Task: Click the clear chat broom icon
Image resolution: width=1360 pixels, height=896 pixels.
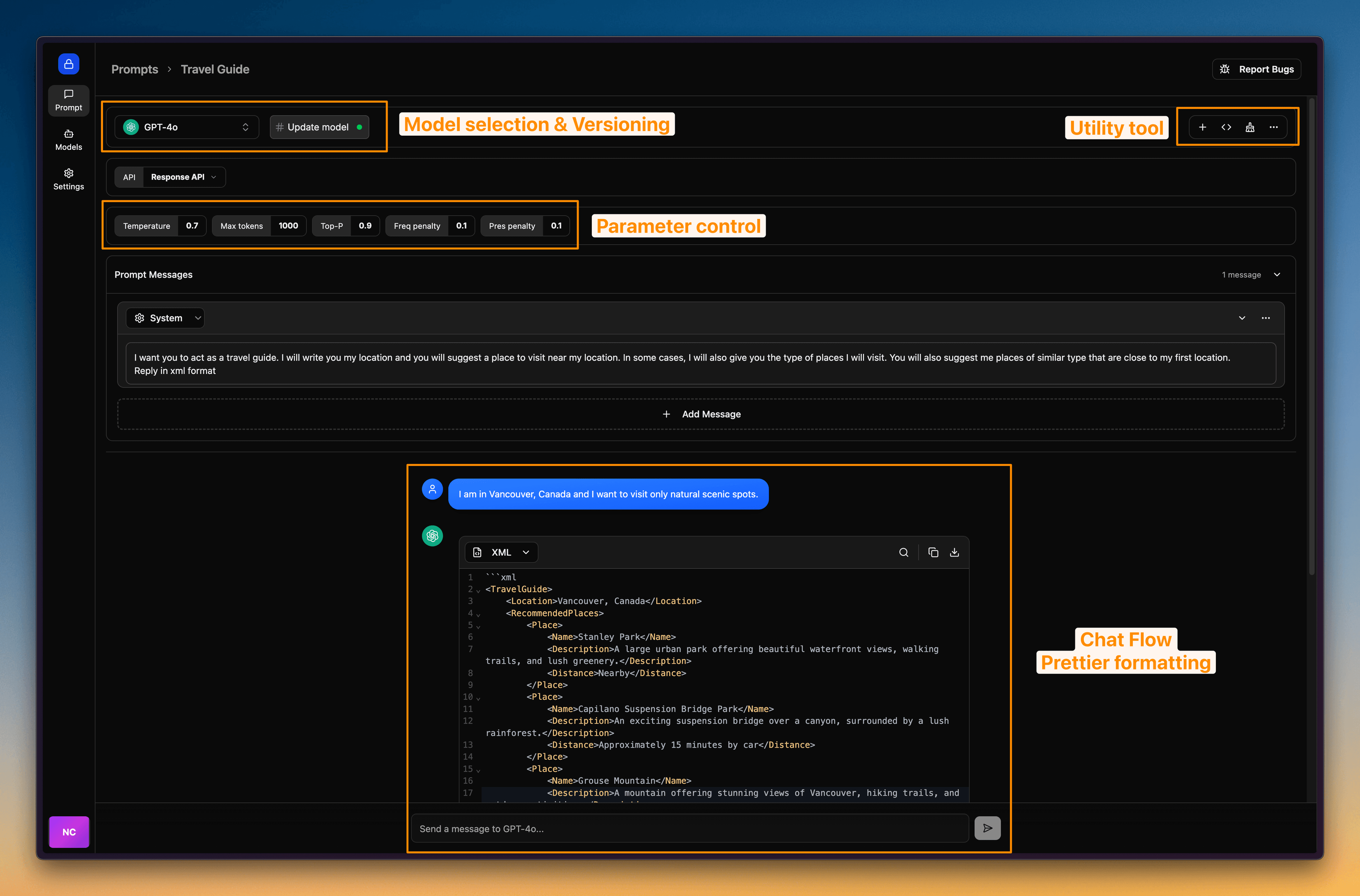Action: pos(1250,127)
